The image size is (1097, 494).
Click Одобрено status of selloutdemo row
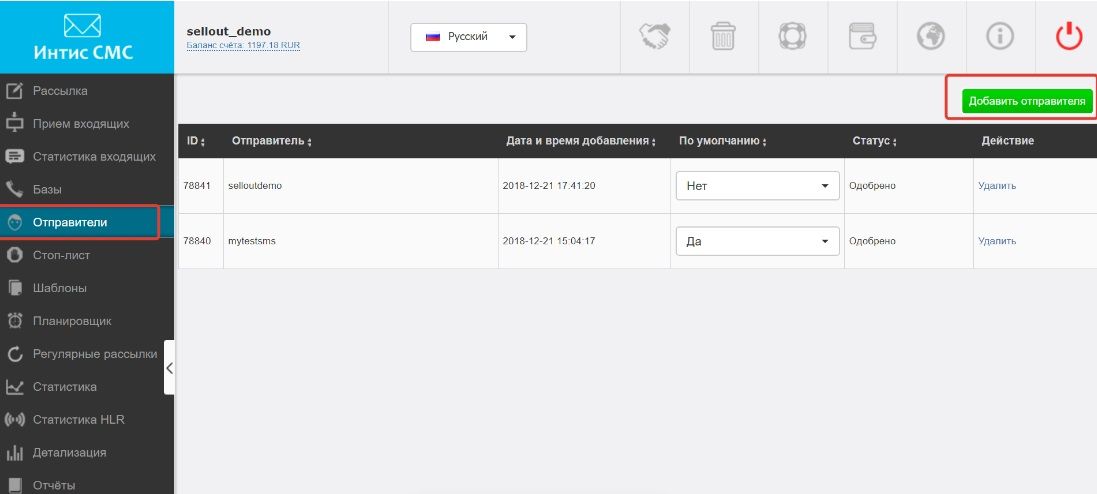click(872, 186)
